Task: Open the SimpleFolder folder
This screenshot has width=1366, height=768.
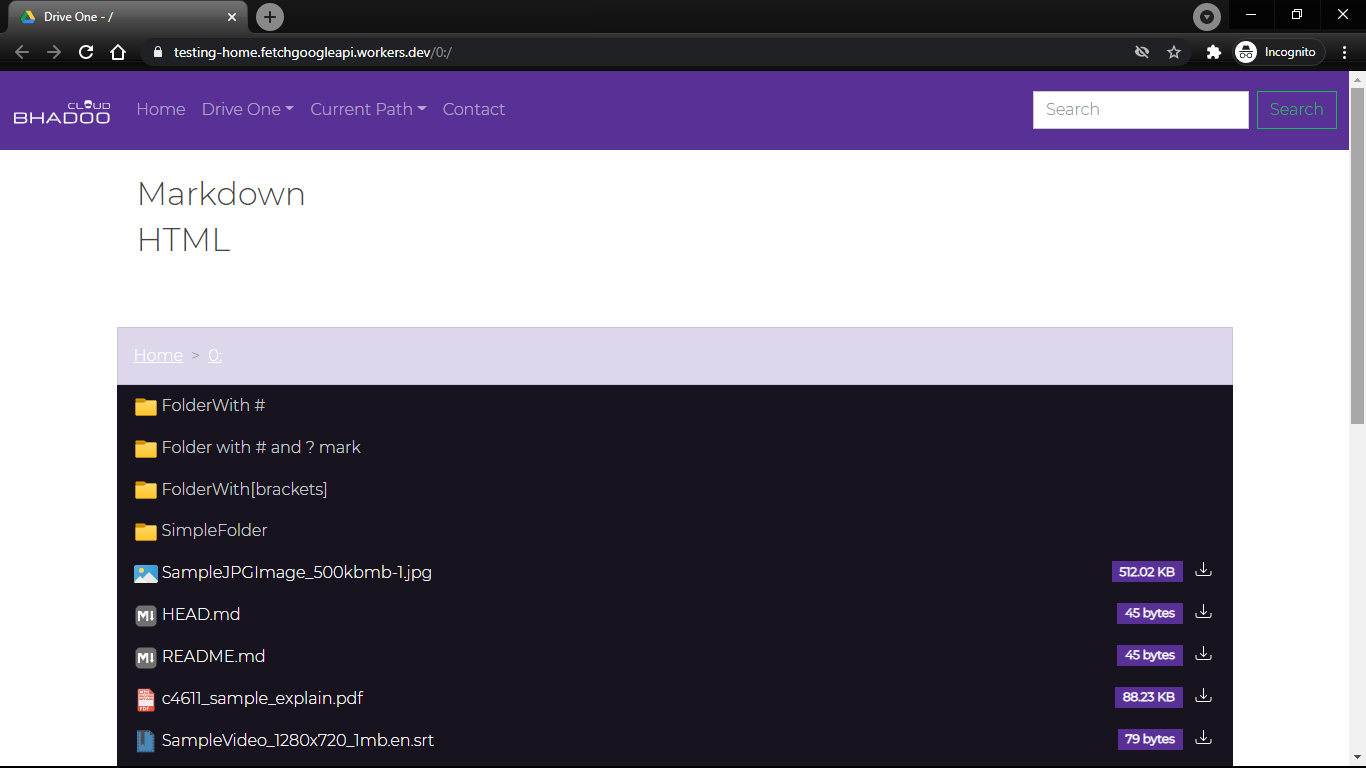Action: (x=214, y=531)
